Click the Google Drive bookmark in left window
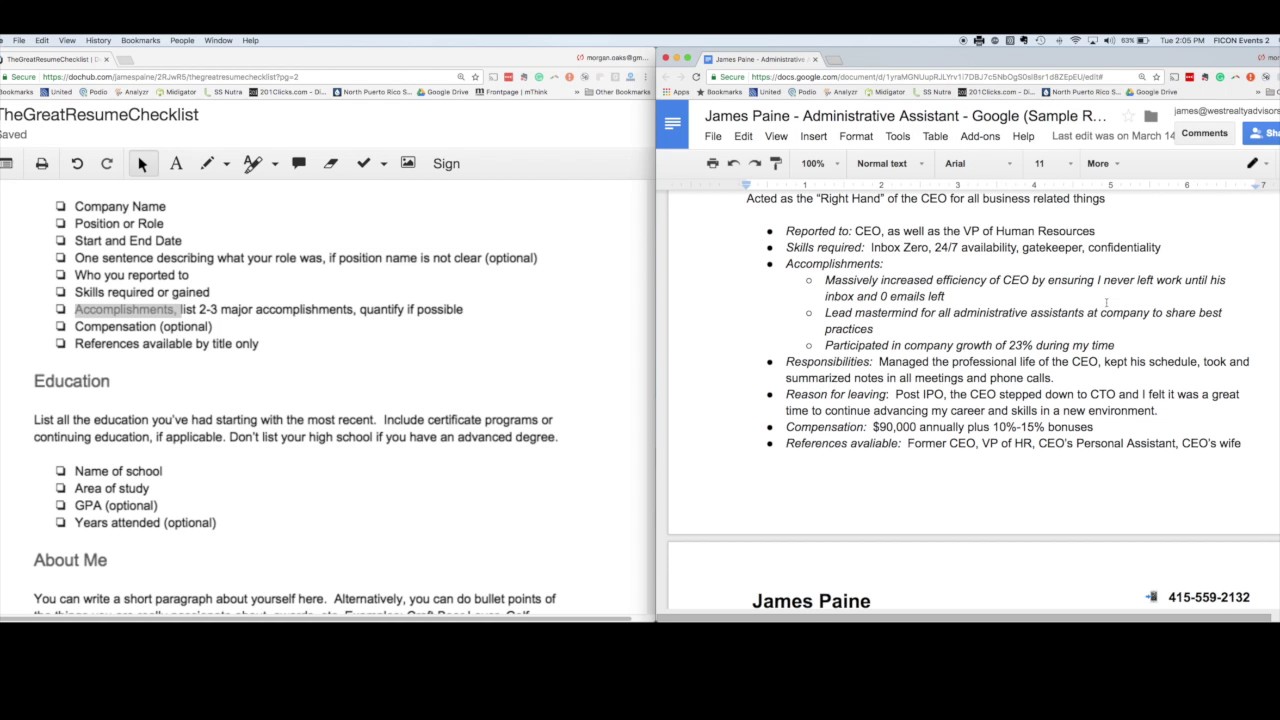Screen dimensions: 1280x720 click(443, 92)
